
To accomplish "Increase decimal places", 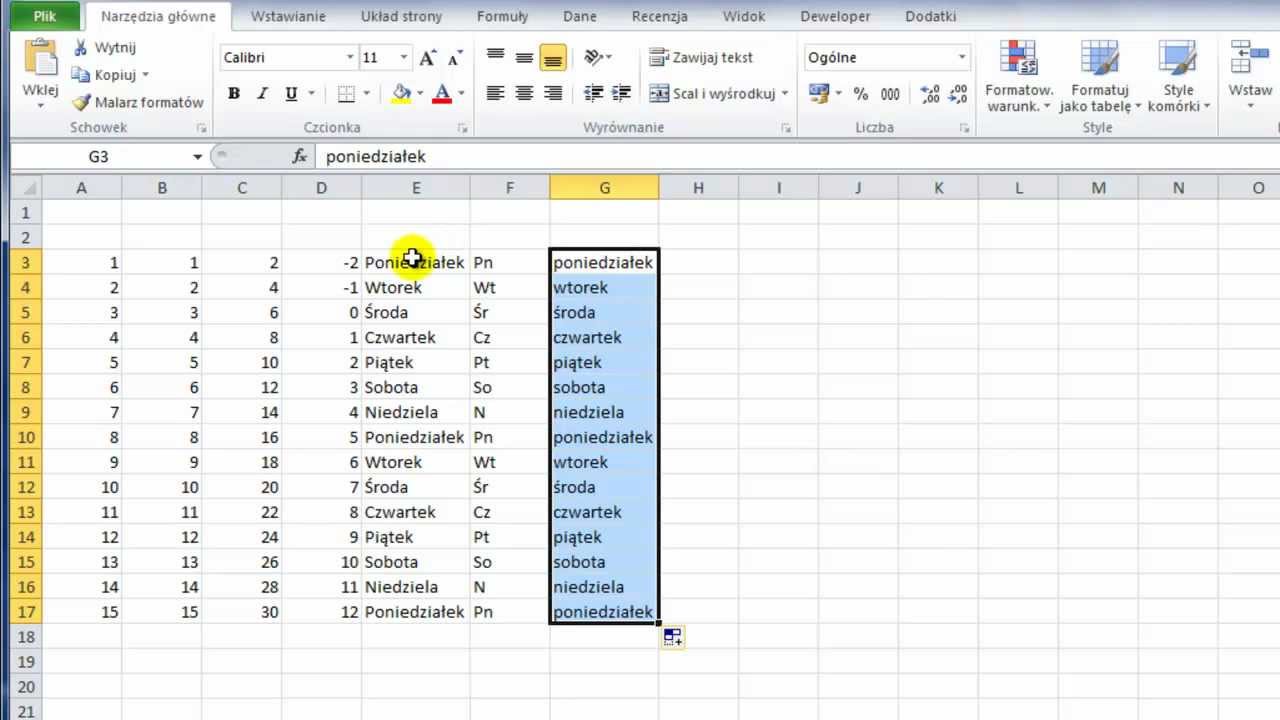I will (x=930, y=93).
